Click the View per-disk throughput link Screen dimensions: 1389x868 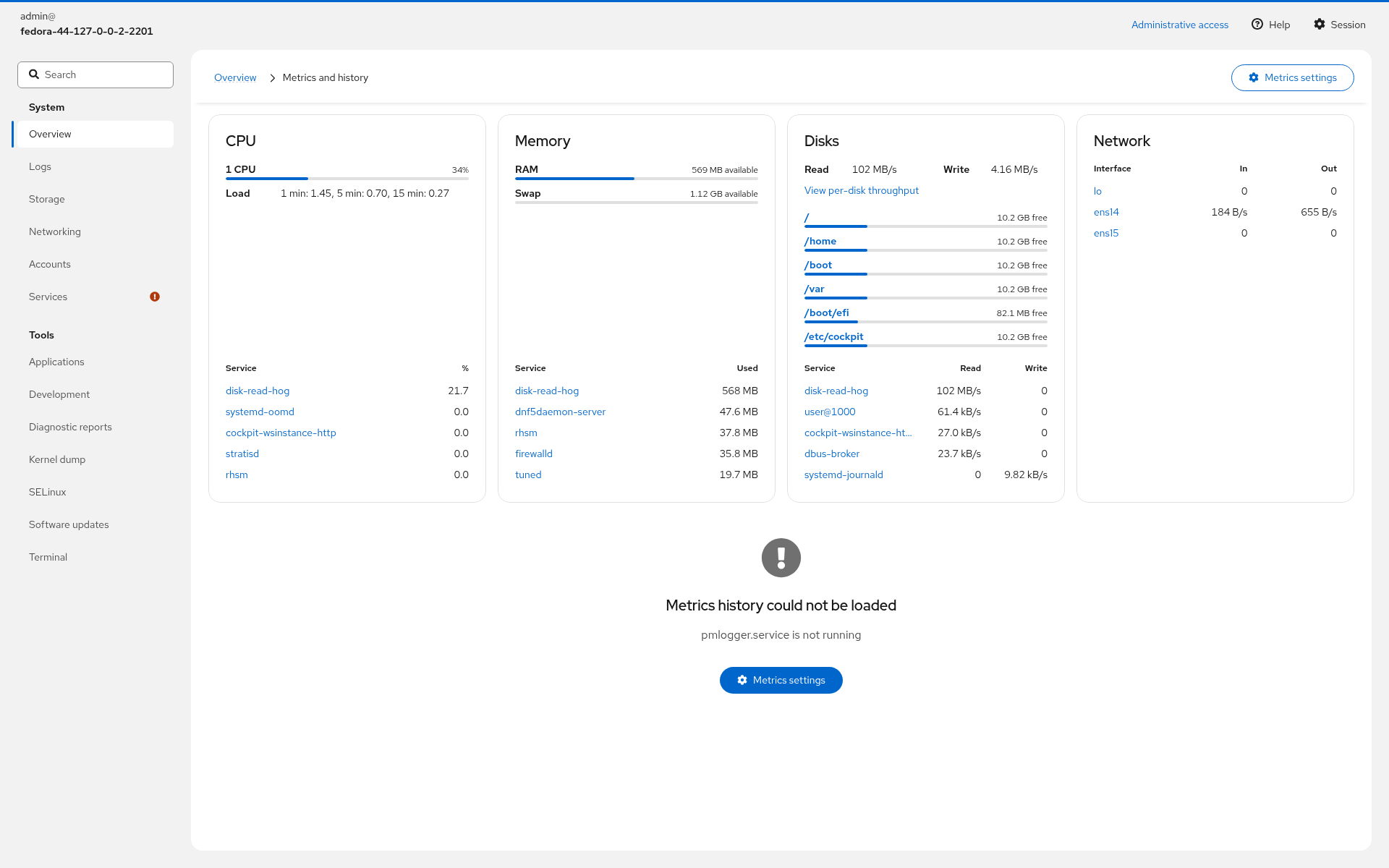(861, 190)
